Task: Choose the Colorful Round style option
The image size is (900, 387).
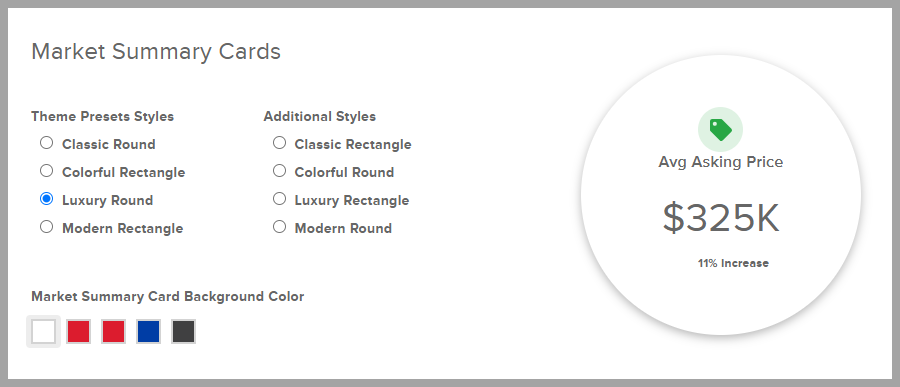Action: pos(279,171)
